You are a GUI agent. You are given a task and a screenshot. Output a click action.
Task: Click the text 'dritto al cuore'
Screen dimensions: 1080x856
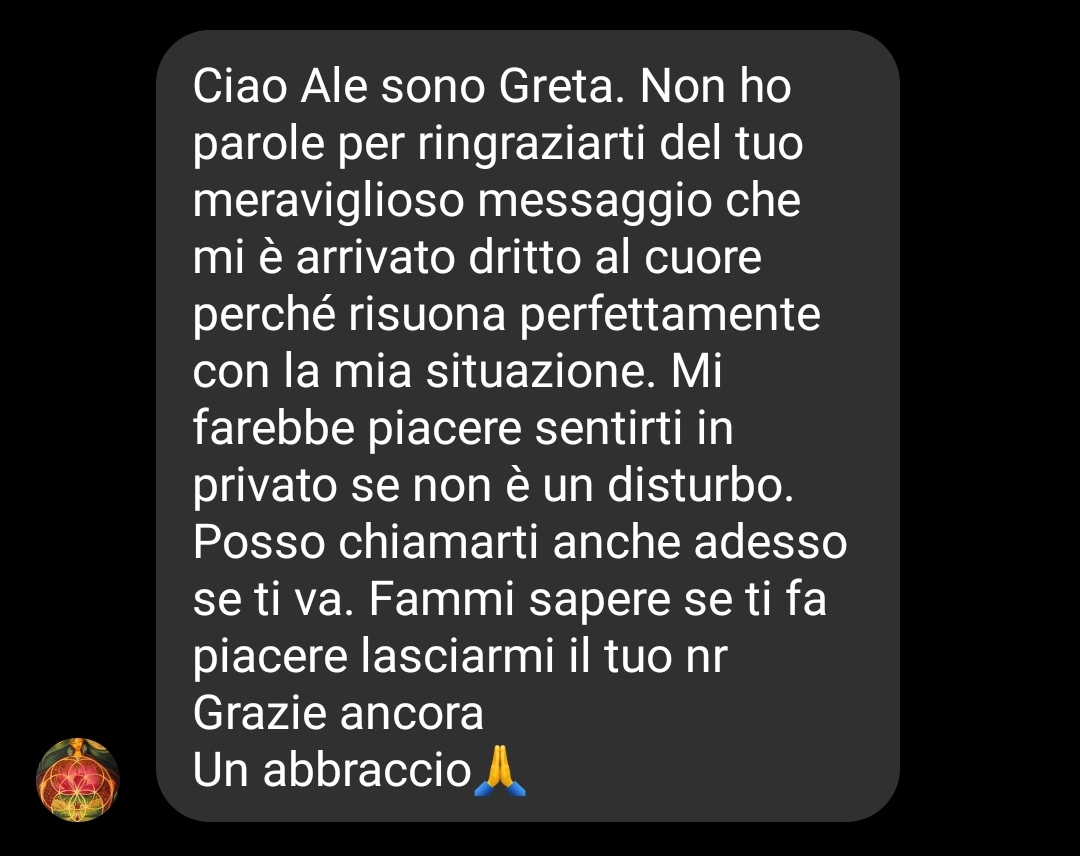coord(615,258)
